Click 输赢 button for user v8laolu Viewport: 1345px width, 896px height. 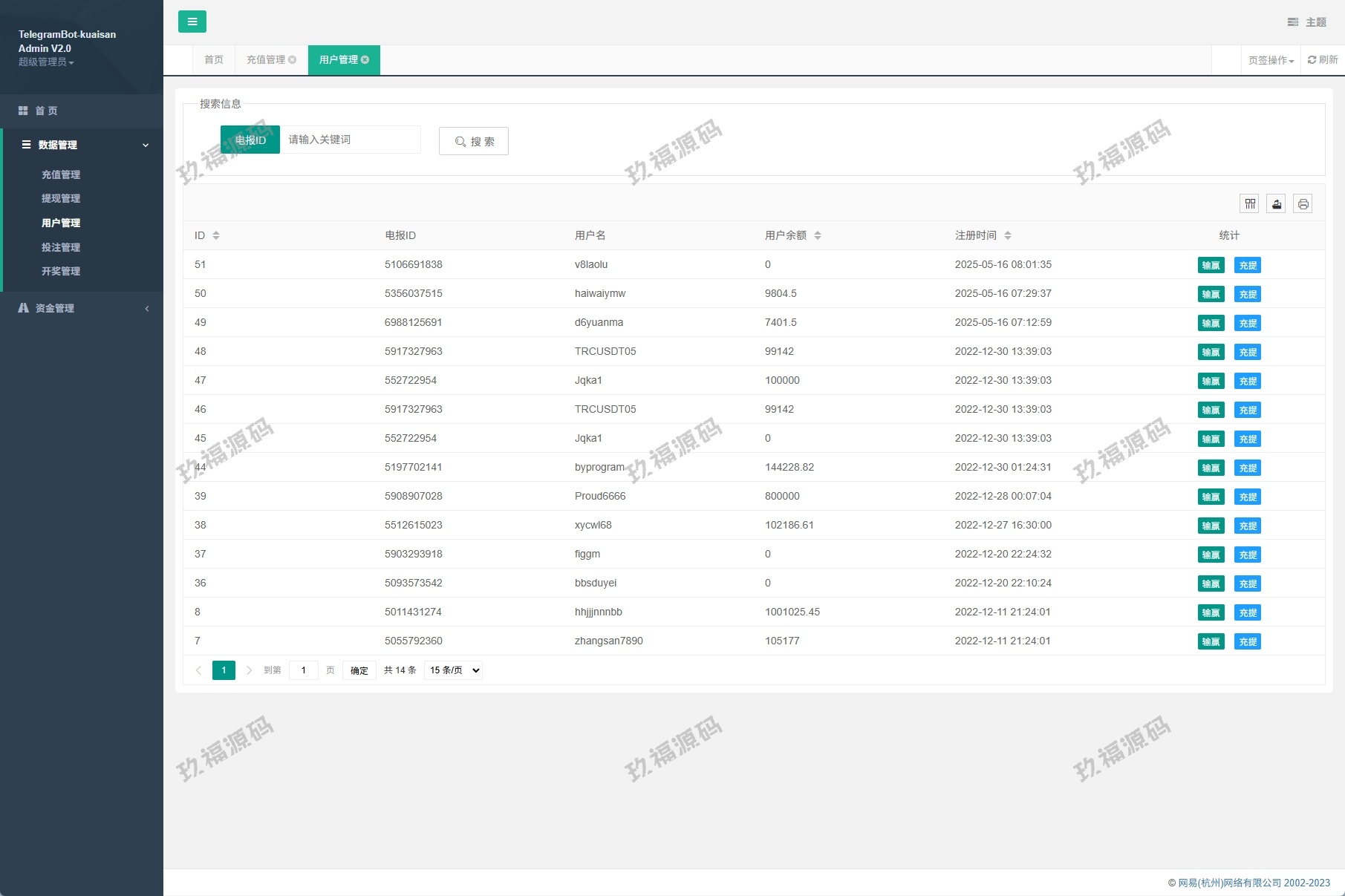point(1211,265)
